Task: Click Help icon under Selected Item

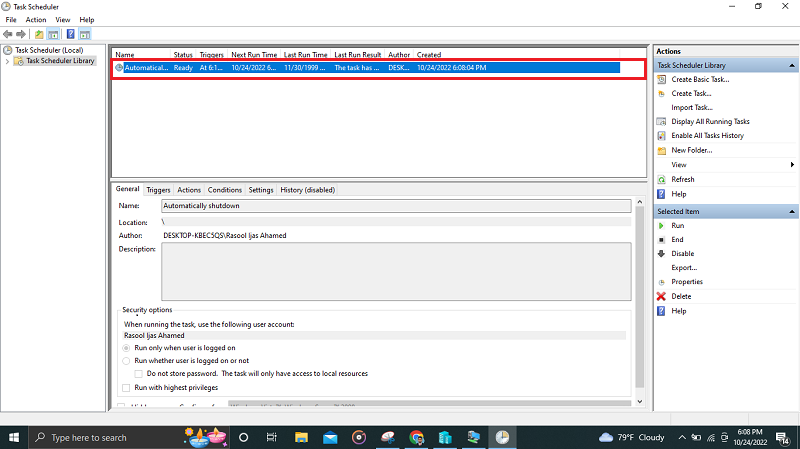Action: pyautogui.click(x=661, y=311)
